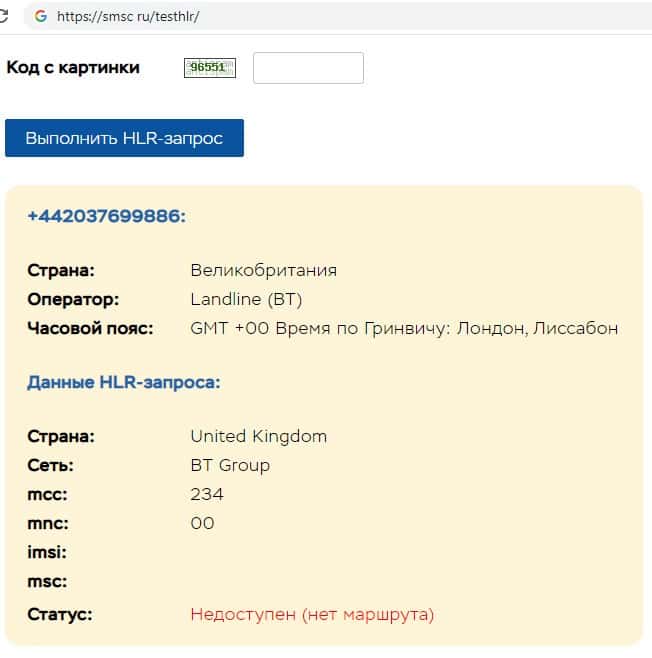Image resolution: width=652 pixels, height=658 pixels.
Task: Click the mnc value 00
Action: pos(202,523)
